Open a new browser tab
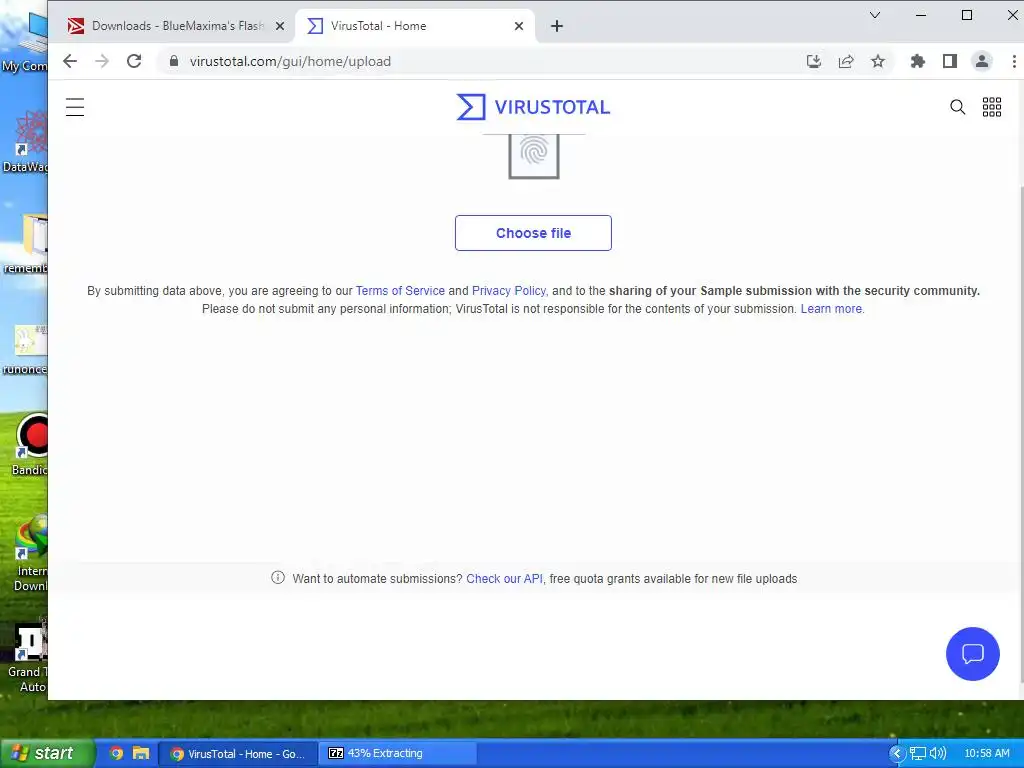The image size is (1024, 768). 556,26
